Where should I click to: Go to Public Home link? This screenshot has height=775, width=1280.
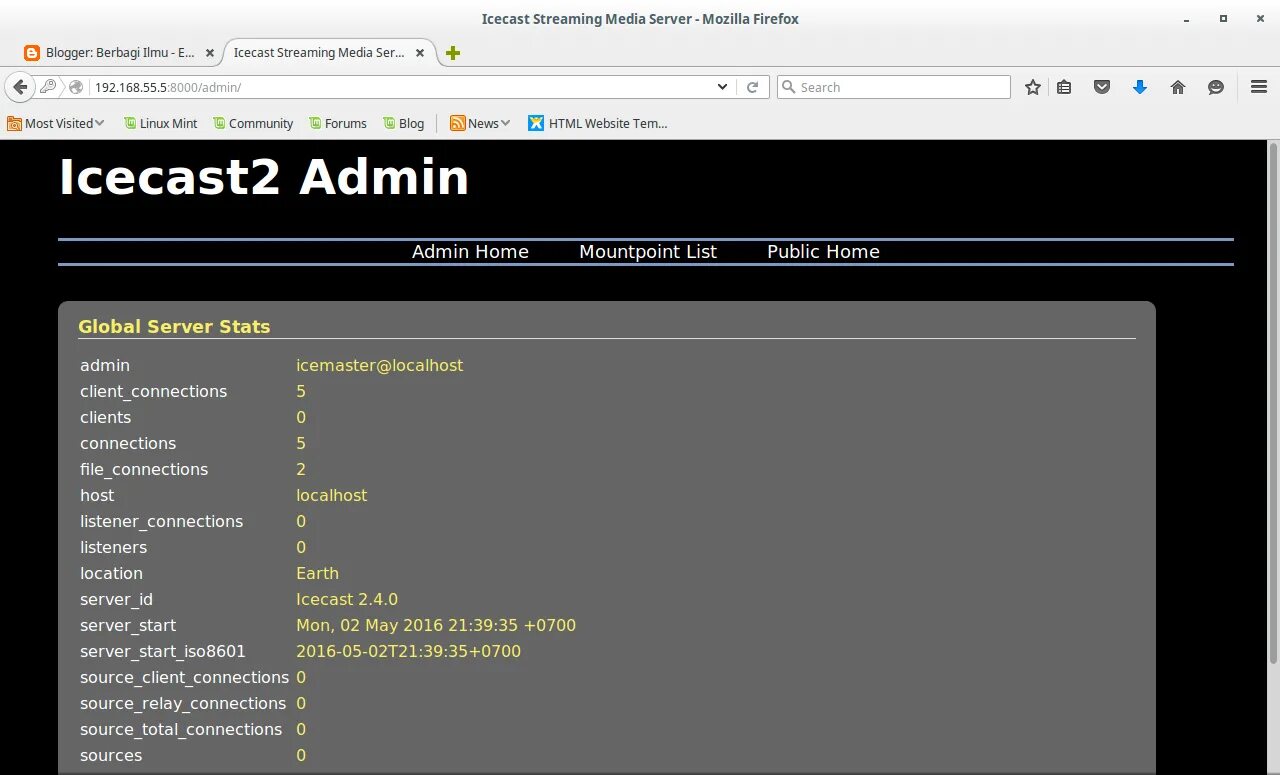[x=823, y=252]
